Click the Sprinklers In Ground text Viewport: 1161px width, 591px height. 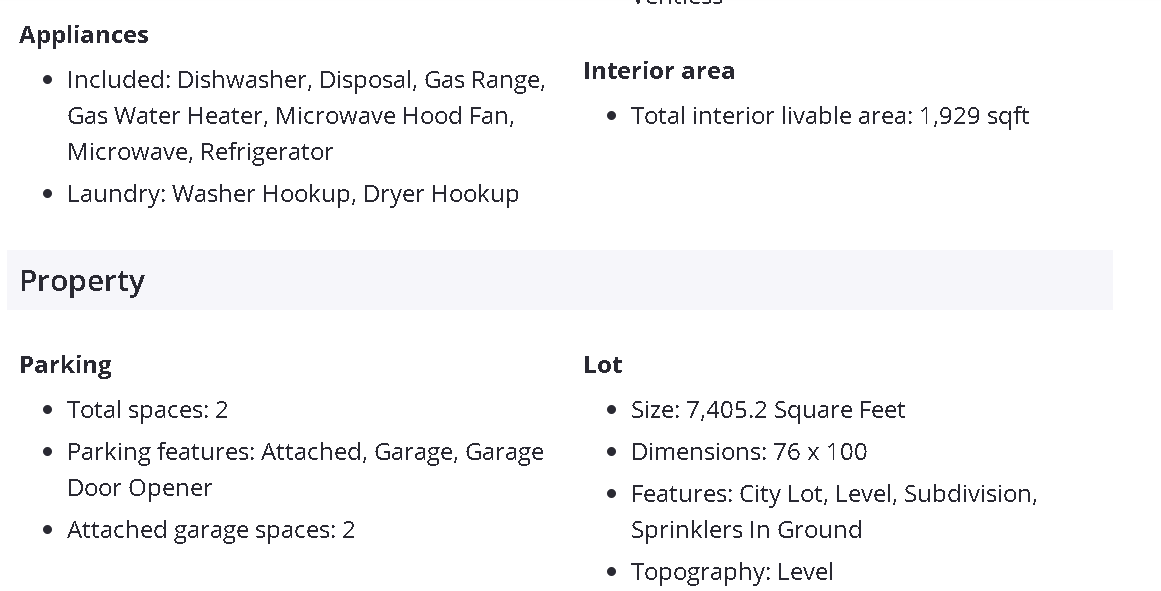[746, 530]
